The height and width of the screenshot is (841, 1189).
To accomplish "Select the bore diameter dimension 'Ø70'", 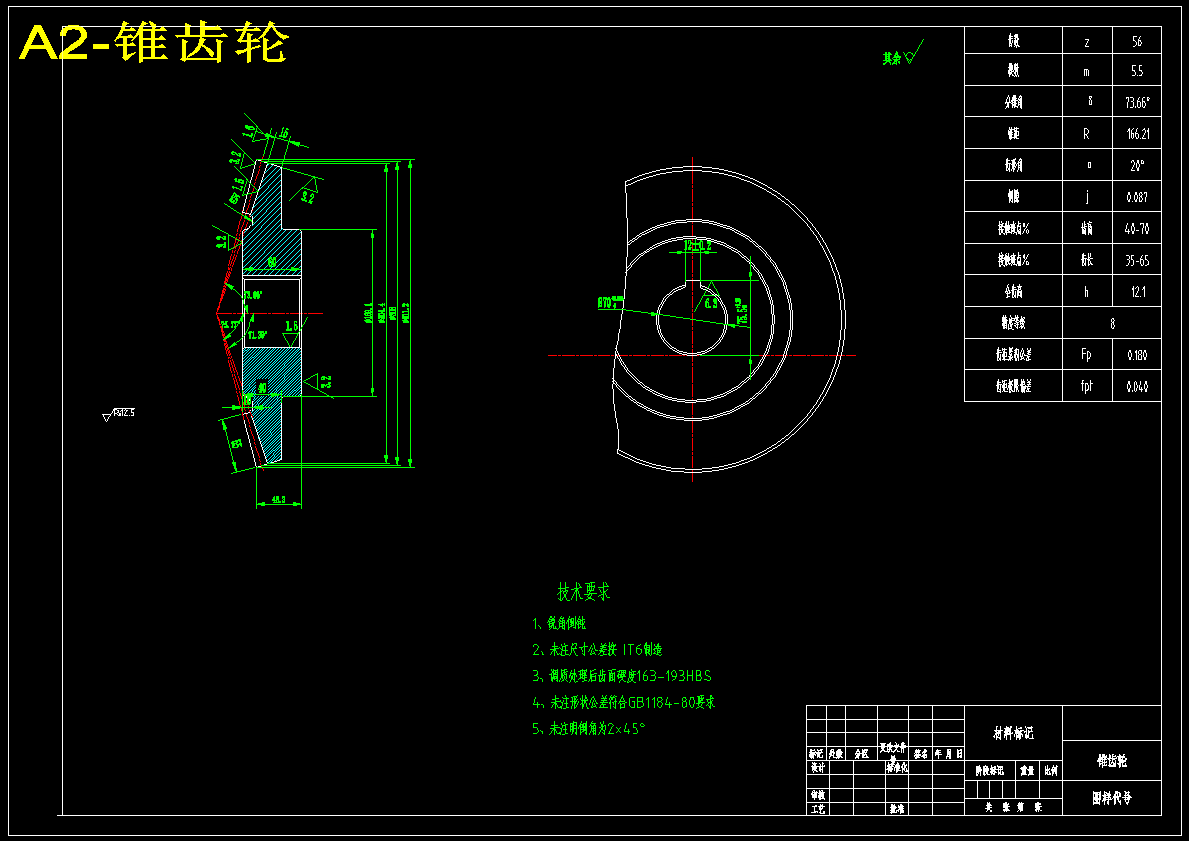I will 611,303.
